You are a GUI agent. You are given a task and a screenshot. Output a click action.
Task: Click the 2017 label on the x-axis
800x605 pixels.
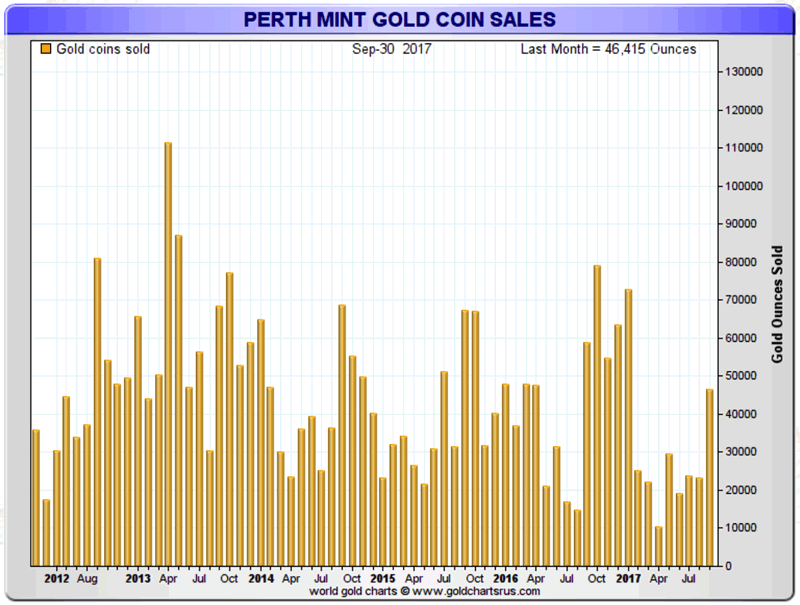pyautogui.click(x=628, y=578)
